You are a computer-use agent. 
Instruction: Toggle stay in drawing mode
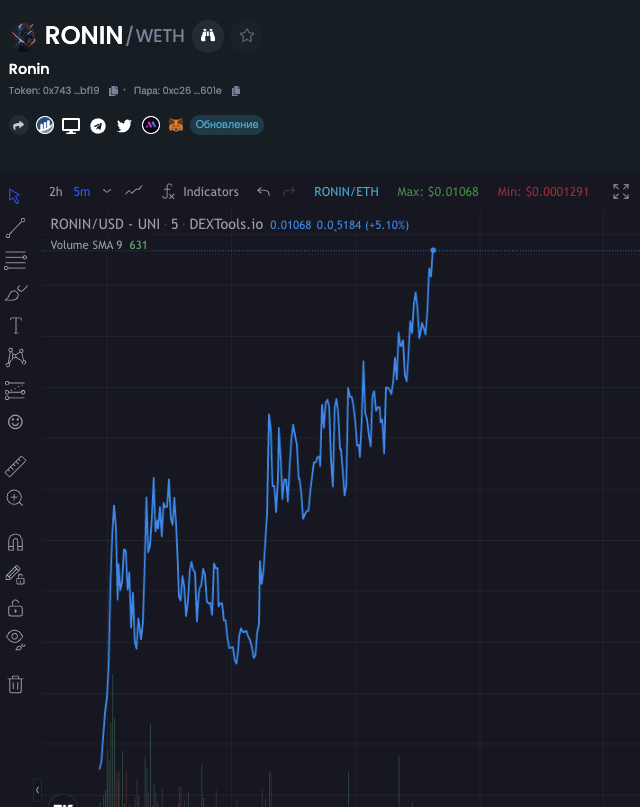coord(15,575)
